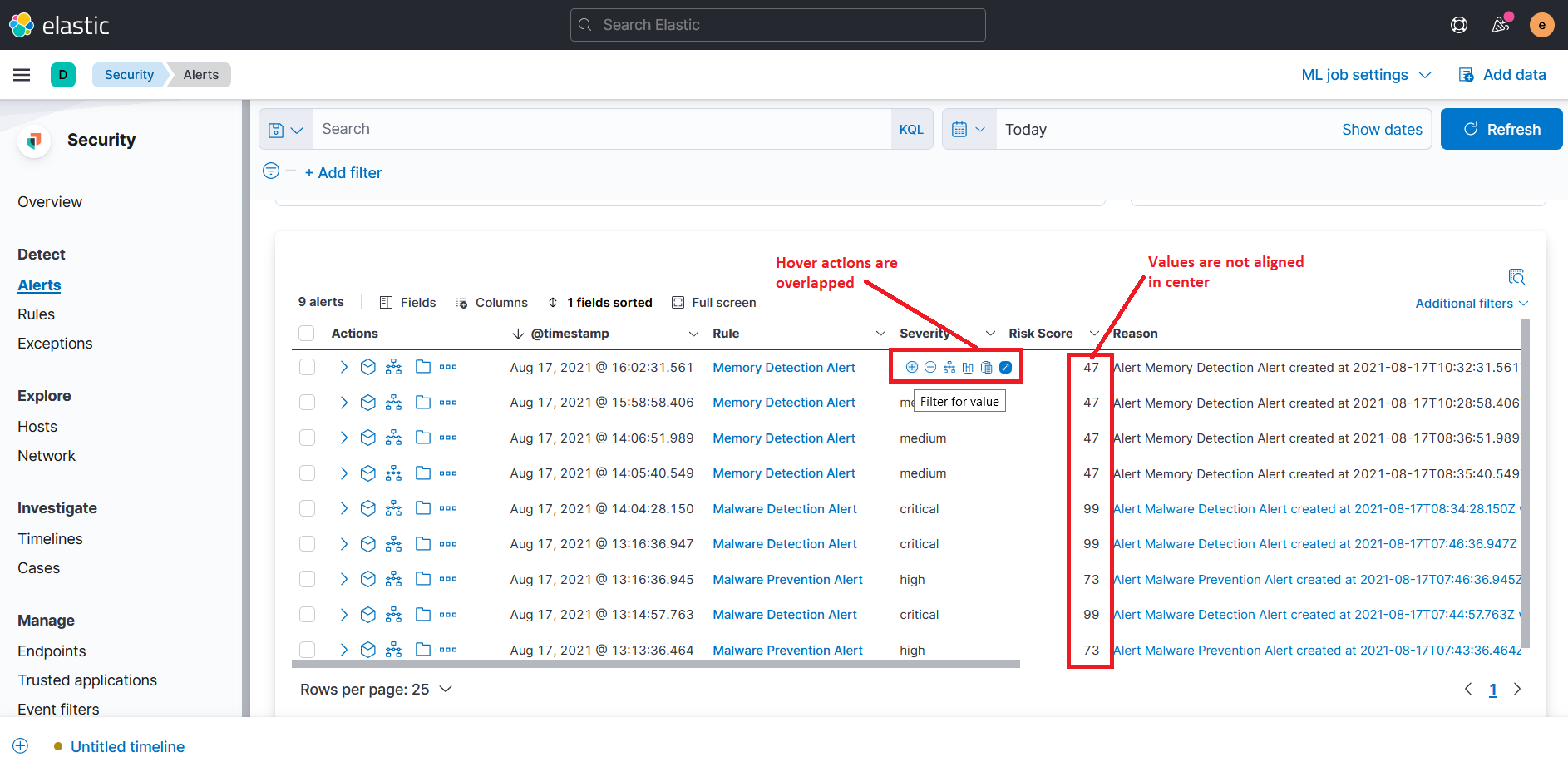Click the filter-for-value plus icon in Severity cell

[911, 367]
